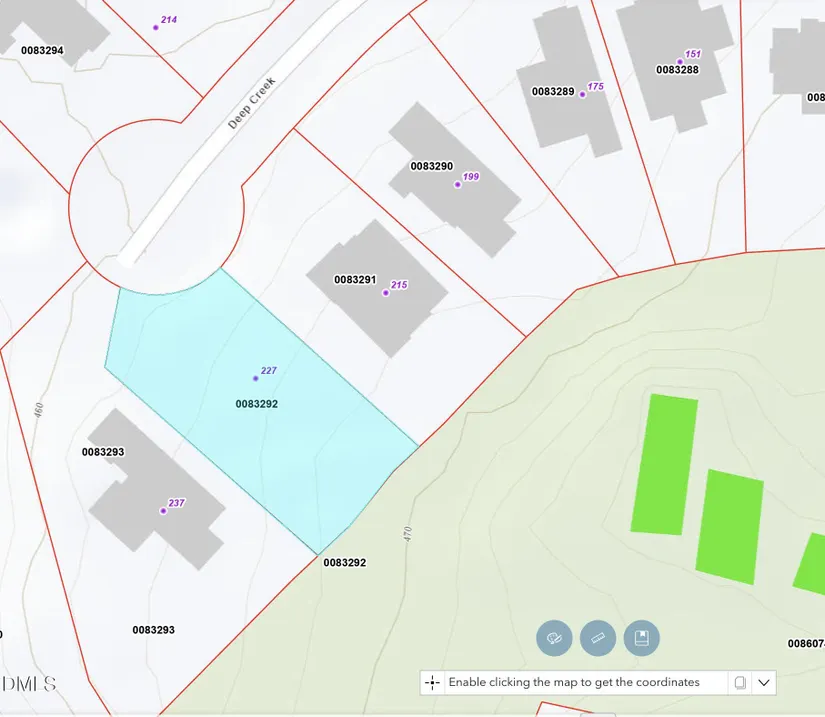Select parcel 0083290 label
825x717 pixels.
click(x=431, y=166)
